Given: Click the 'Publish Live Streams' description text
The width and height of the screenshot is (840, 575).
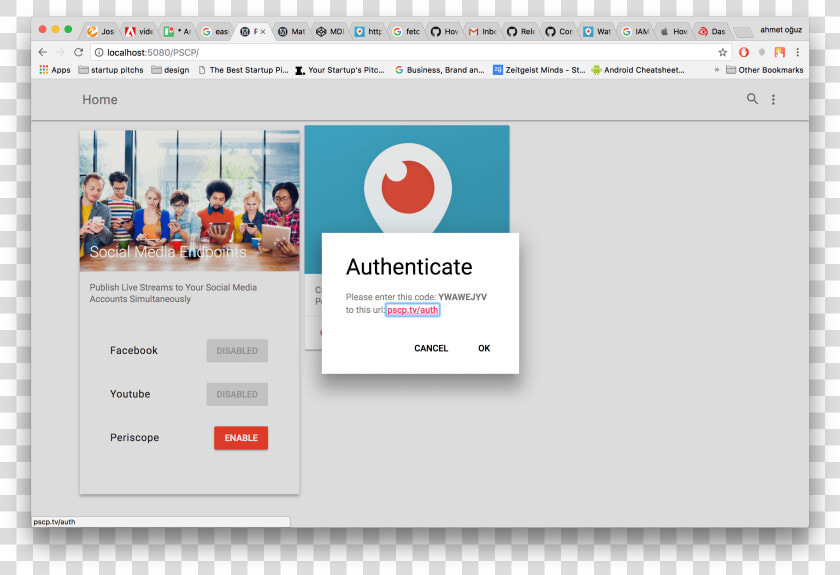Looking at the screenshot, I should 173,293.
